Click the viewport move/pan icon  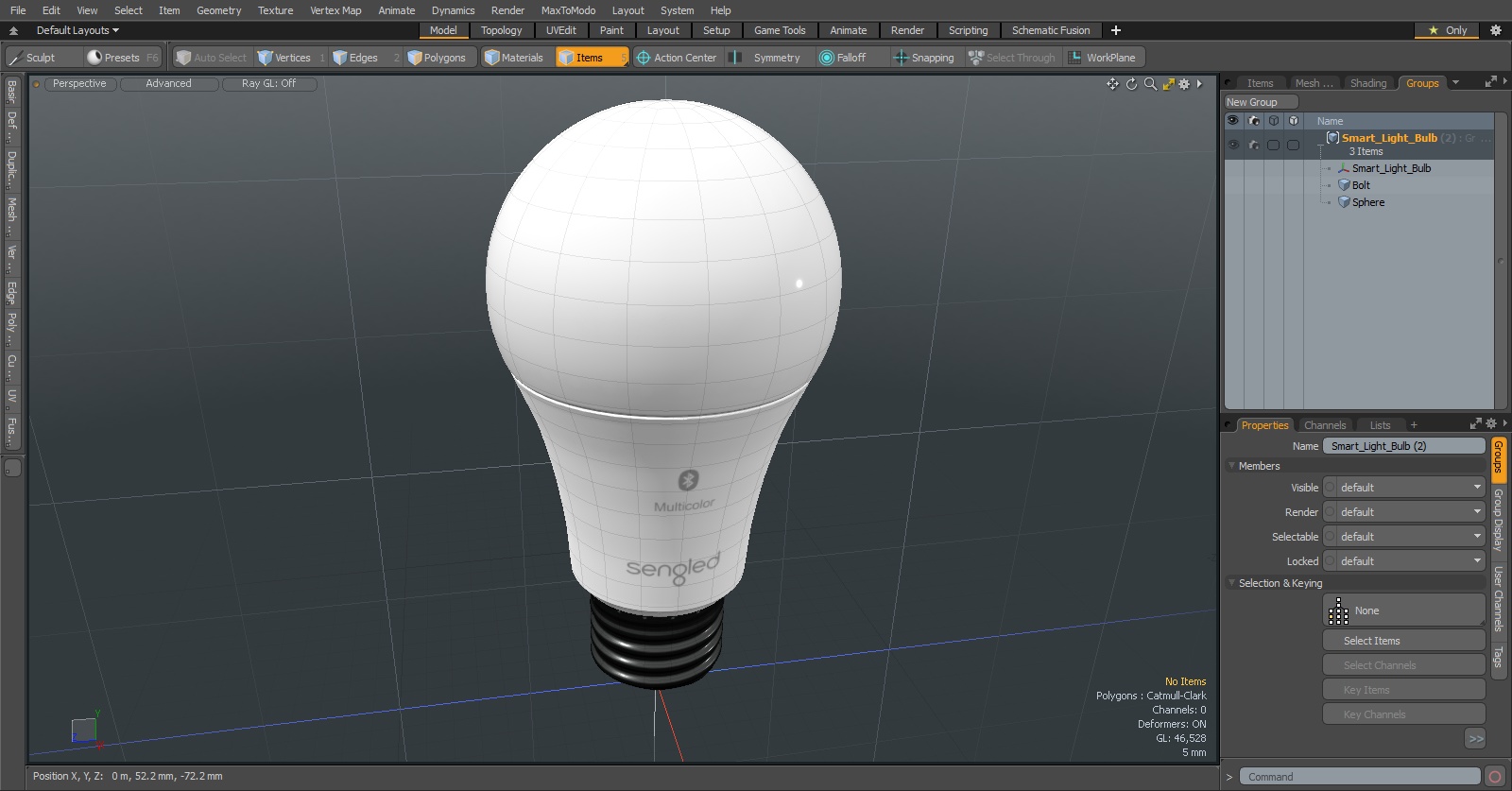[x=1112, y=84]
